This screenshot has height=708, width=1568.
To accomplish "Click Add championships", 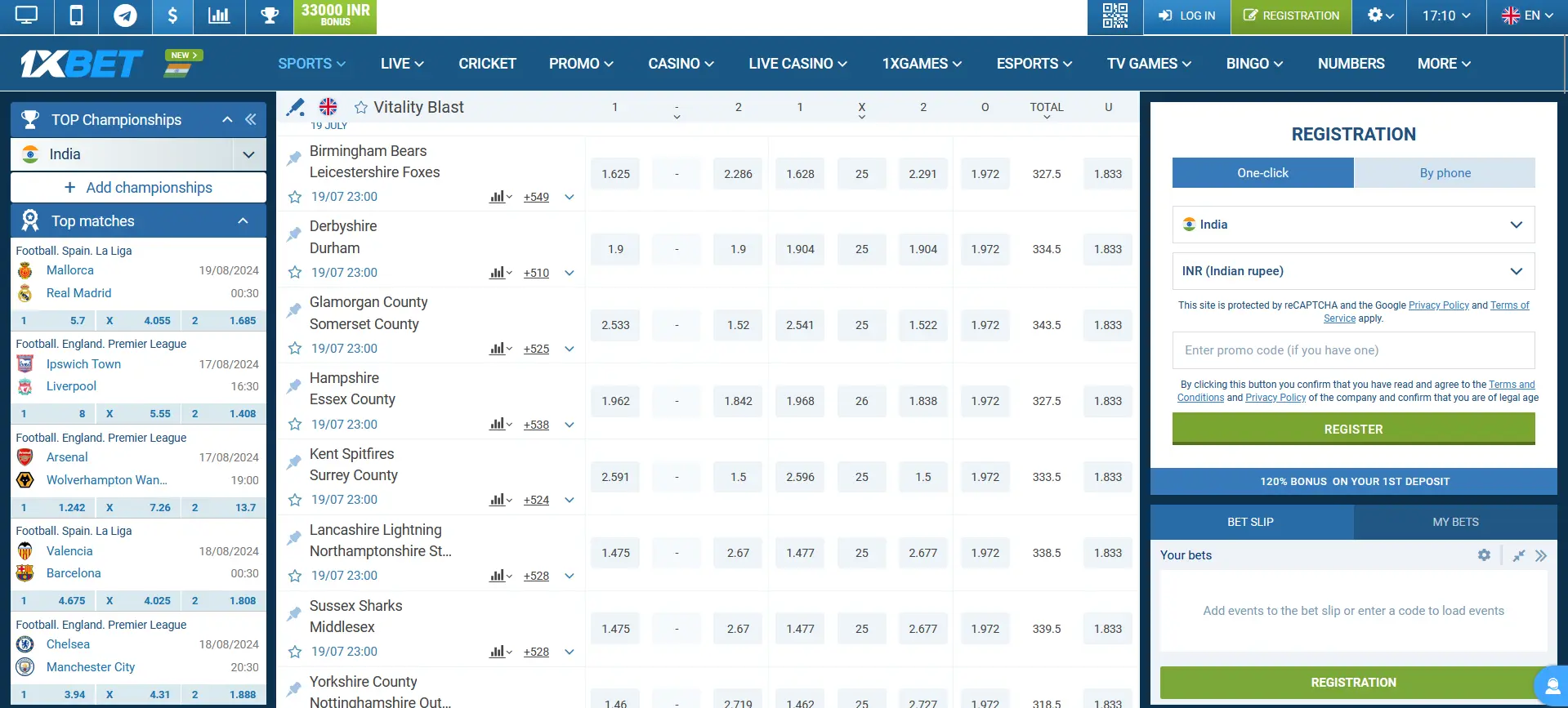I will 138,188.
